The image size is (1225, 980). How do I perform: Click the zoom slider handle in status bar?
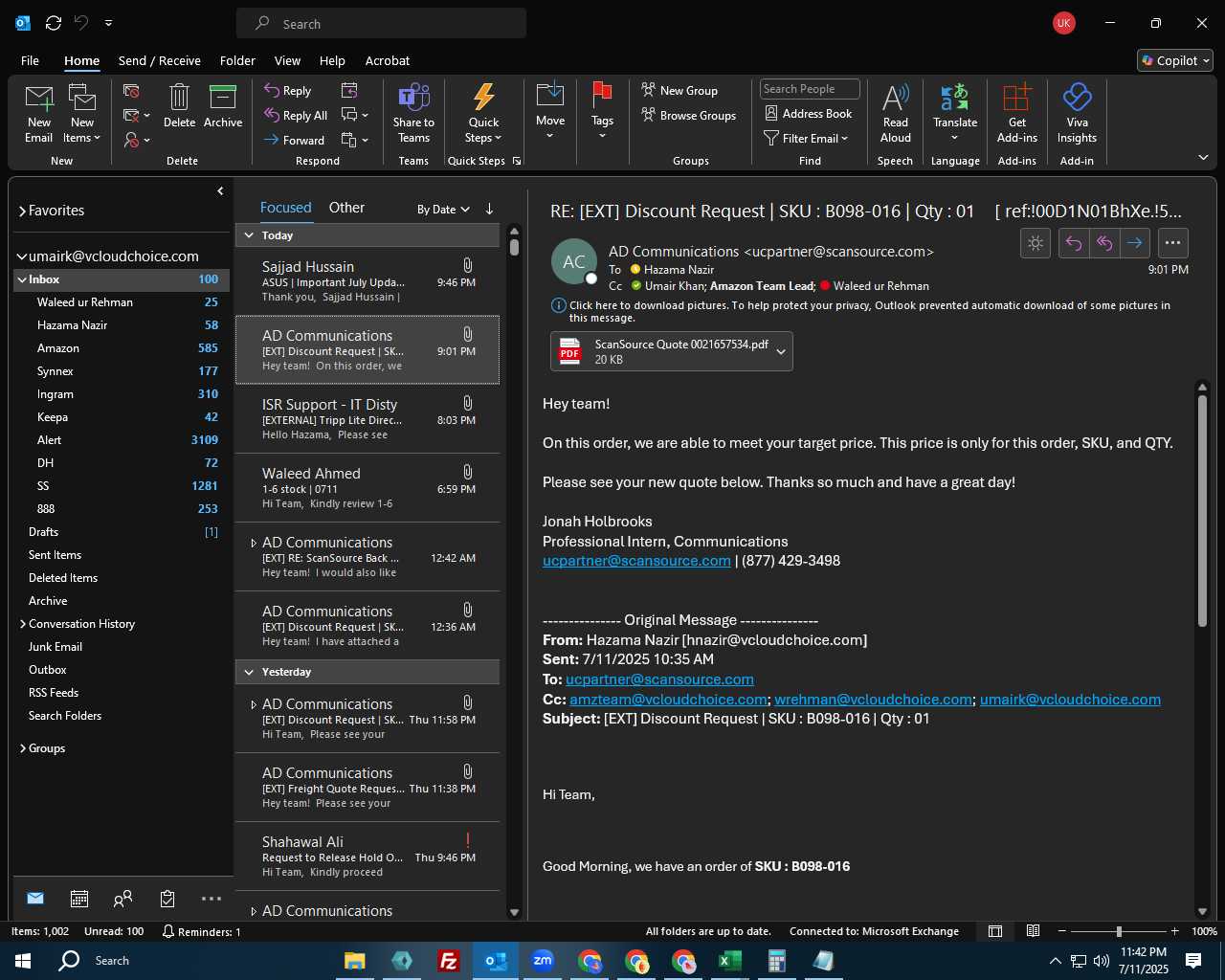[1119, 931]
